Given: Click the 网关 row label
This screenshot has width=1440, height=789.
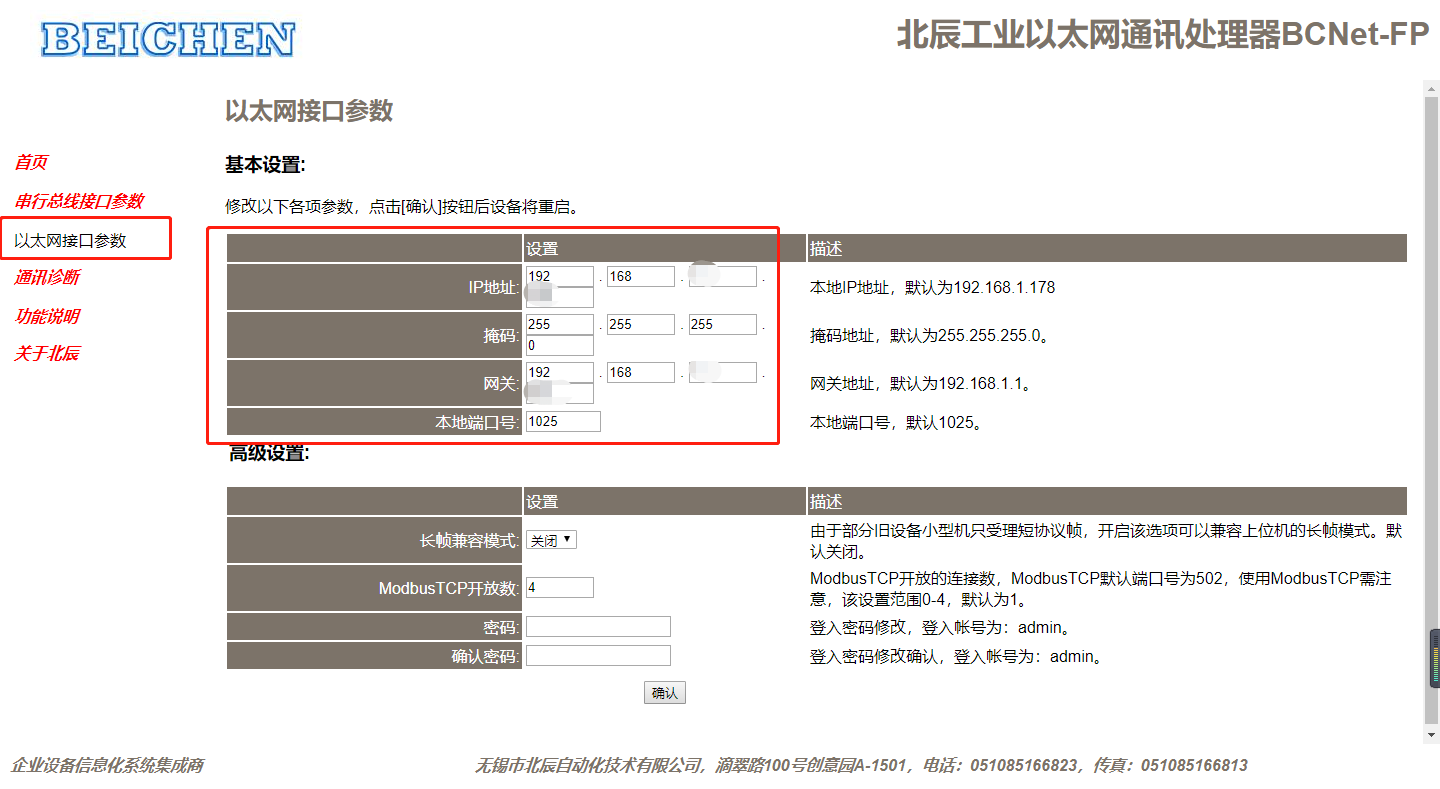Looking at the screenshot, I should (501, 384).
